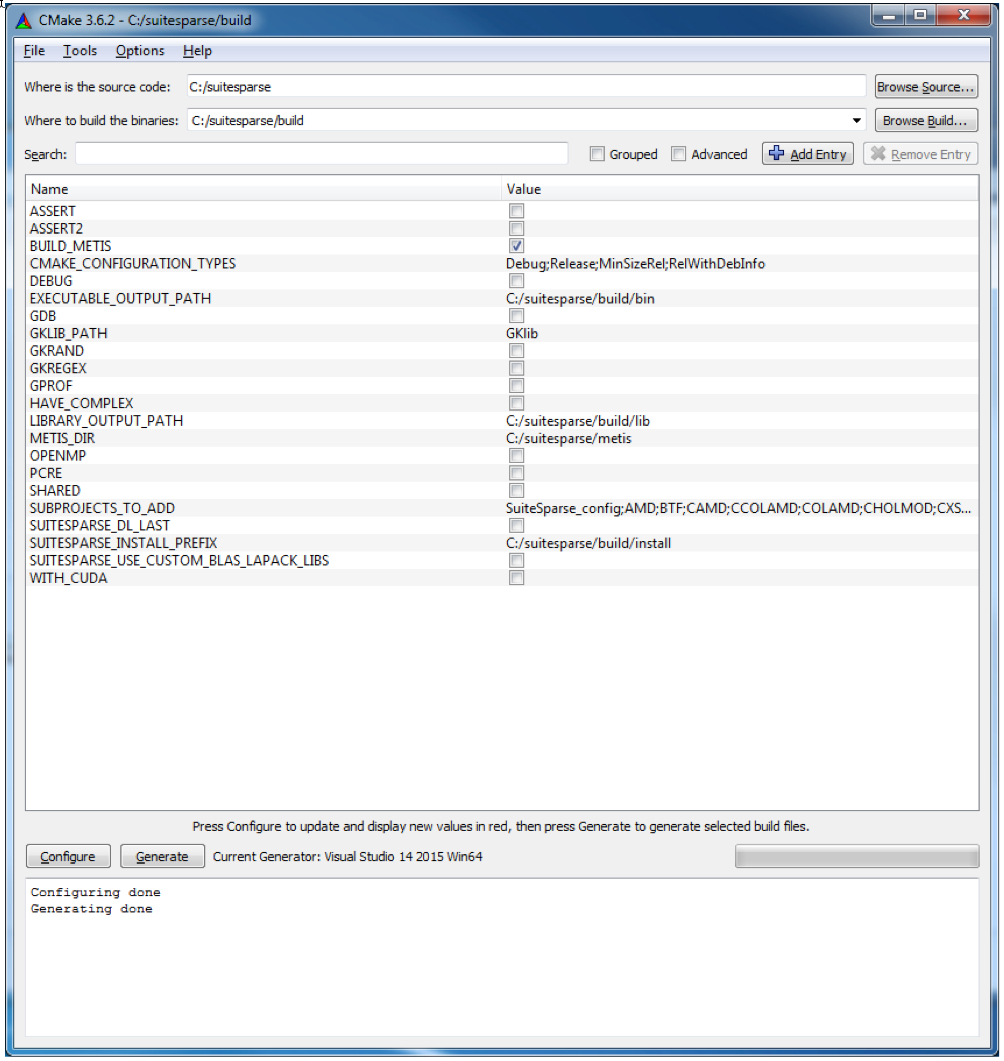Select the CMAKE_CONFIGURATION_TYPES row name

133,264
